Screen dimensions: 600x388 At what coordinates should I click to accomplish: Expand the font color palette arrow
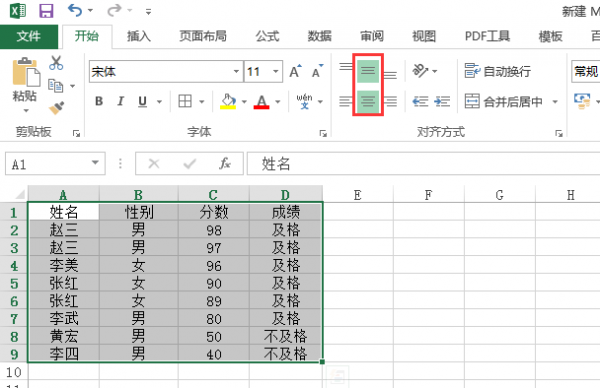pyautogui.click(x=278, y=102)
